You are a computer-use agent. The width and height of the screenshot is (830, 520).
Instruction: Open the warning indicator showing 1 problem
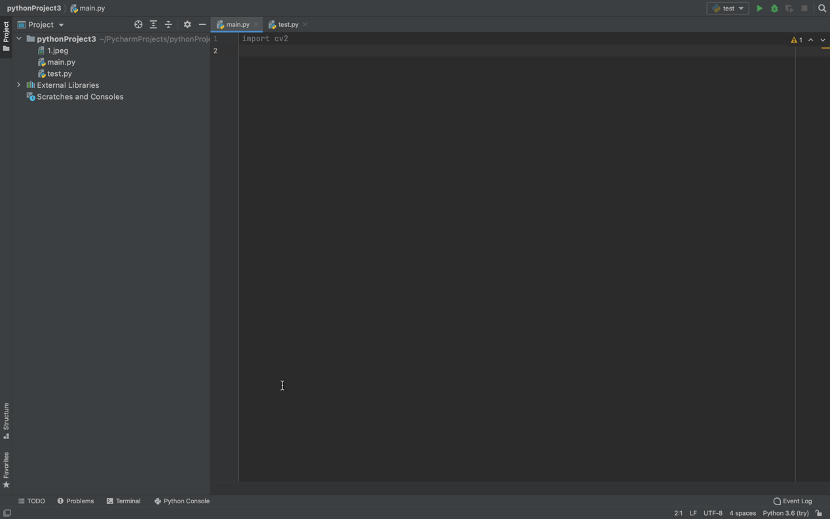[x=797, y=40]
